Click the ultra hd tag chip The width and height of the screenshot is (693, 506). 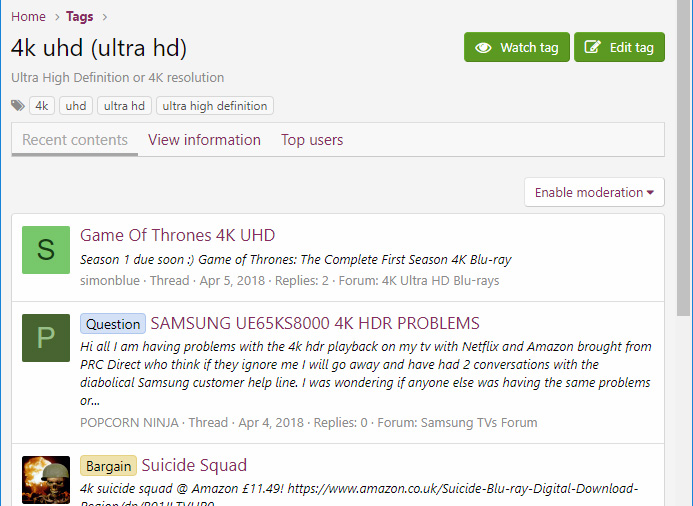point(124,106)
